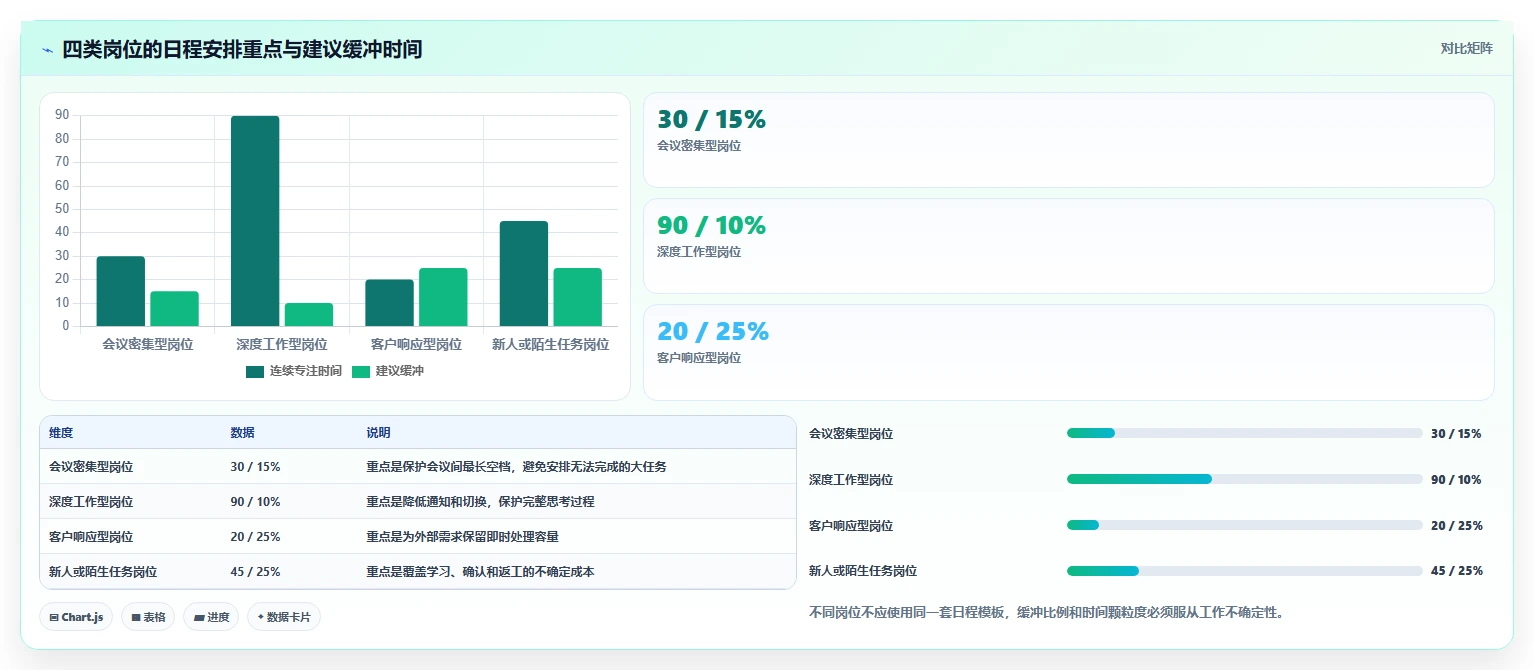Click the dark 连续专注时间 legend color box

pyautogui.click(x=255, y=371)
